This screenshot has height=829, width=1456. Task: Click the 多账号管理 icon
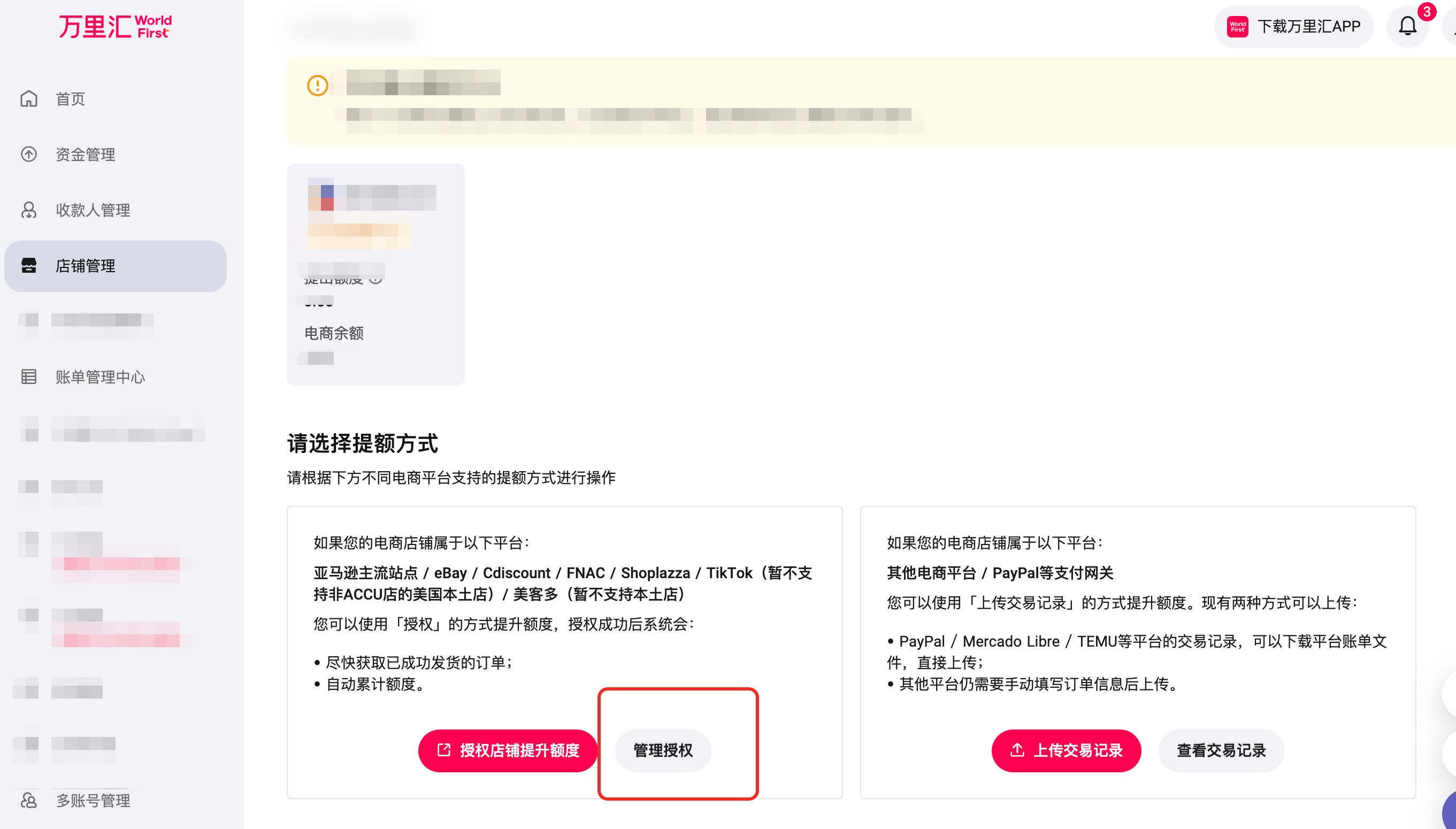[x=29, y=801]
